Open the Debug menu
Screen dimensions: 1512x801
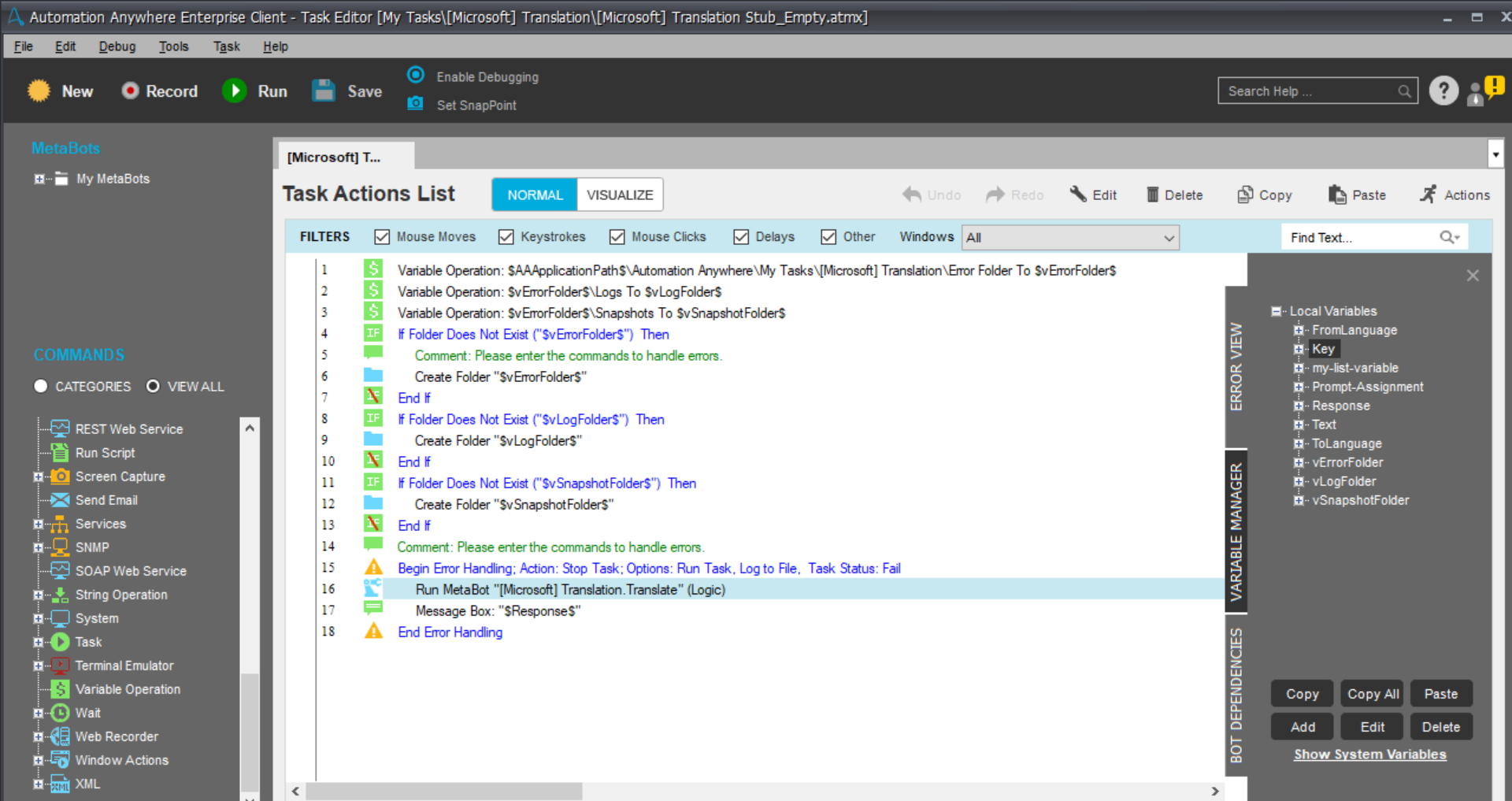point(117,46)
